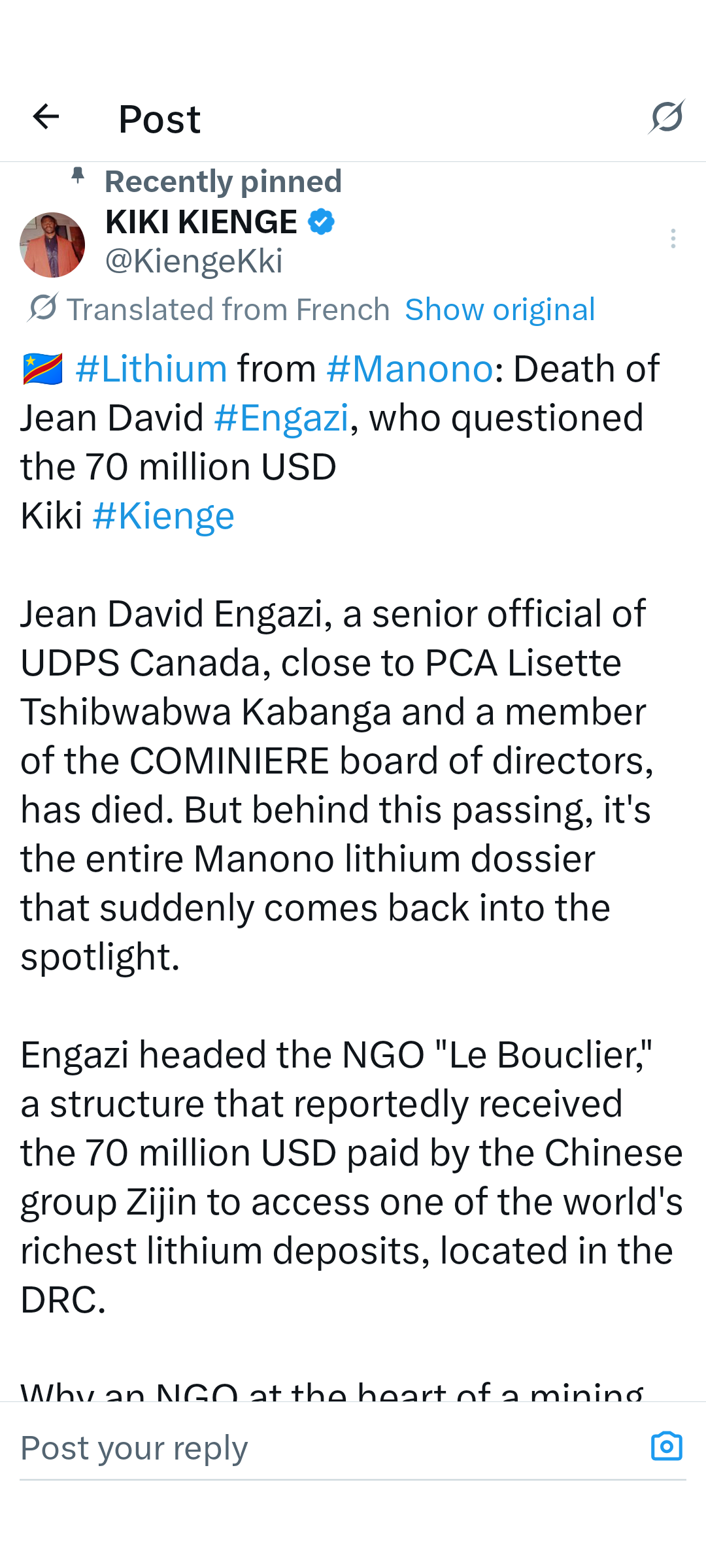706x1568 pixels.
Task: Open the #Engazi hashtag
Action: (x=282, y=418)
